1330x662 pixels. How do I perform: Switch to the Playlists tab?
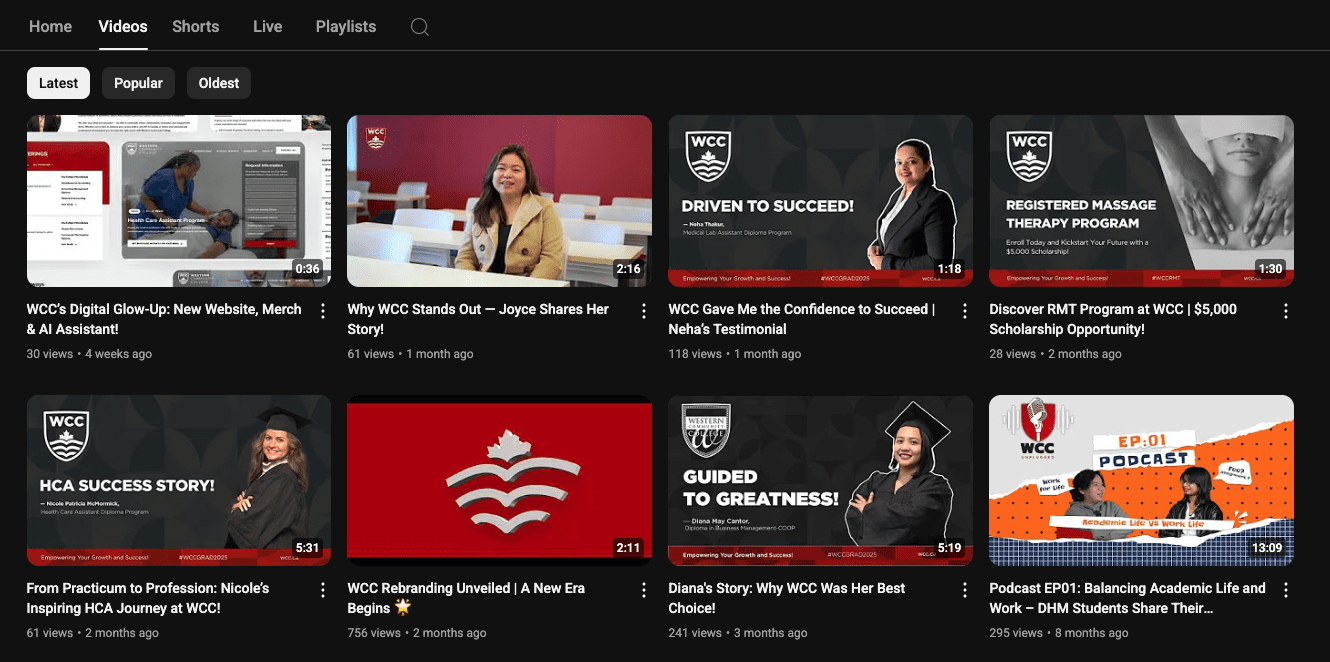[346, 27]
